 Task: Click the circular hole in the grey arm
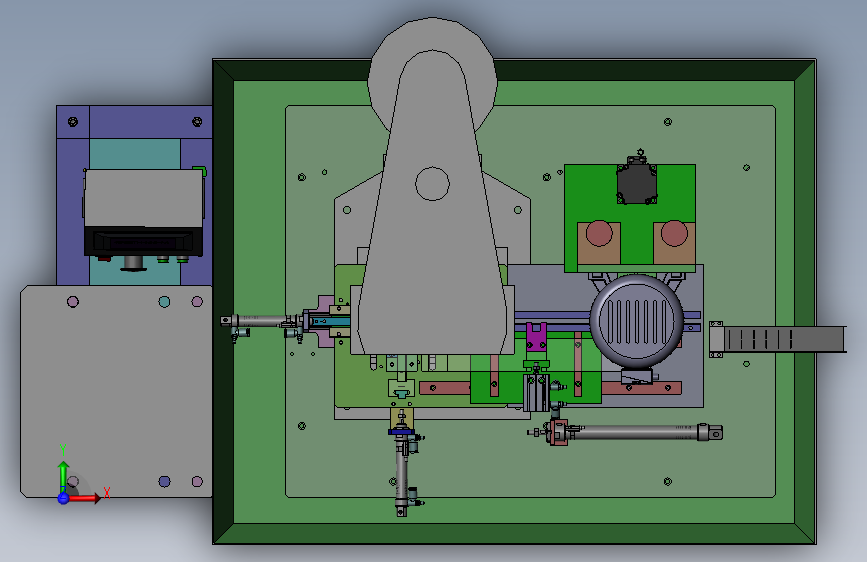point(432,184)
